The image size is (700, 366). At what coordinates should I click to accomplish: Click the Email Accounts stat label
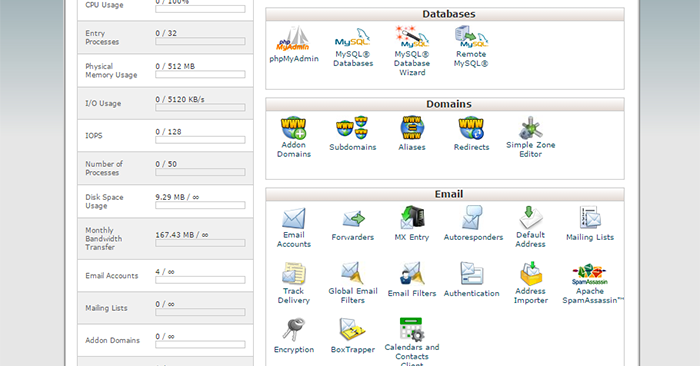tap(112, 275)
